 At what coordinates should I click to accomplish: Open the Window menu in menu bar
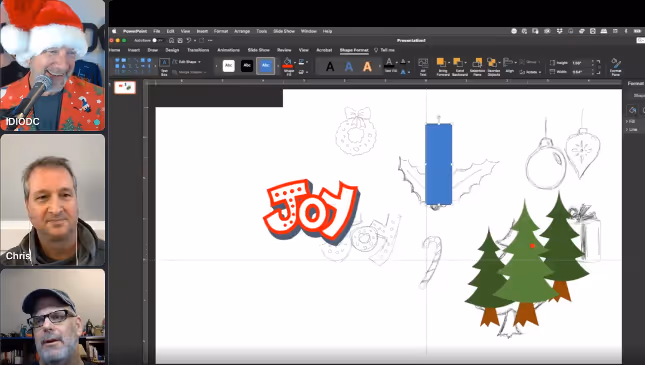tap(309, 31)
